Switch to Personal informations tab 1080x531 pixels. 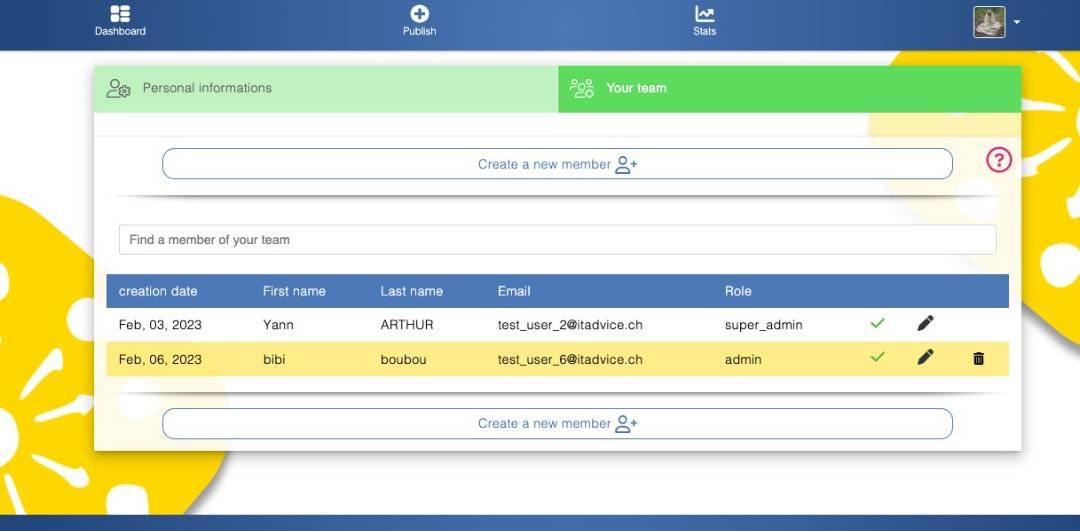(326, 89)
